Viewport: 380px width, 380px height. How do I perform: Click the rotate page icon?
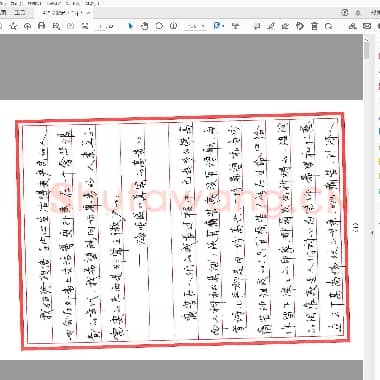click(x=328, y=26)
